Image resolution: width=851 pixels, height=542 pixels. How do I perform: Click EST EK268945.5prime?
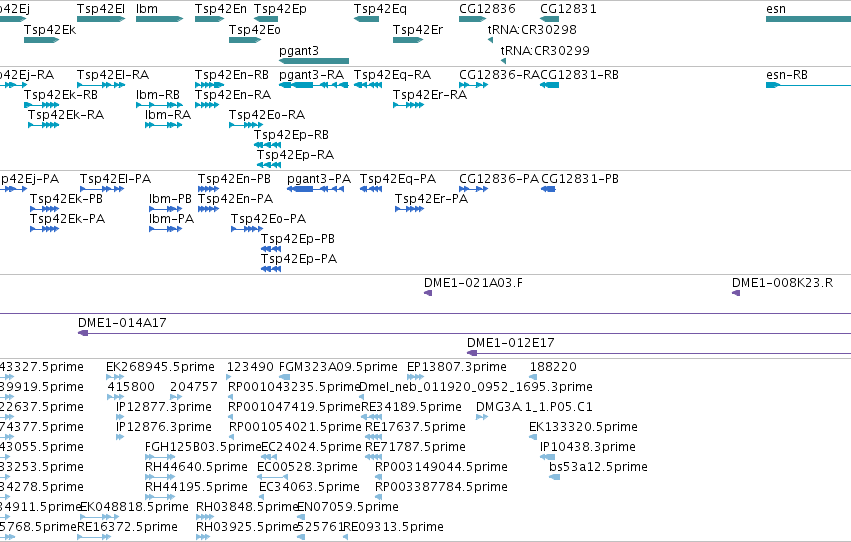click(x=115, y=377)
